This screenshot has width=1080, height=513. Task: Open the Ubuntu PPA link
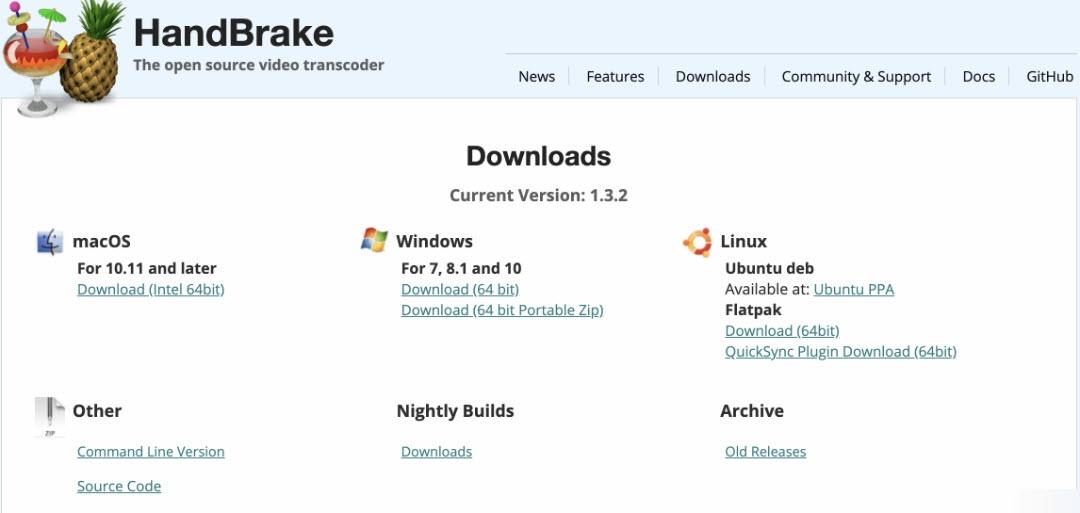click(x=853, y=289)
